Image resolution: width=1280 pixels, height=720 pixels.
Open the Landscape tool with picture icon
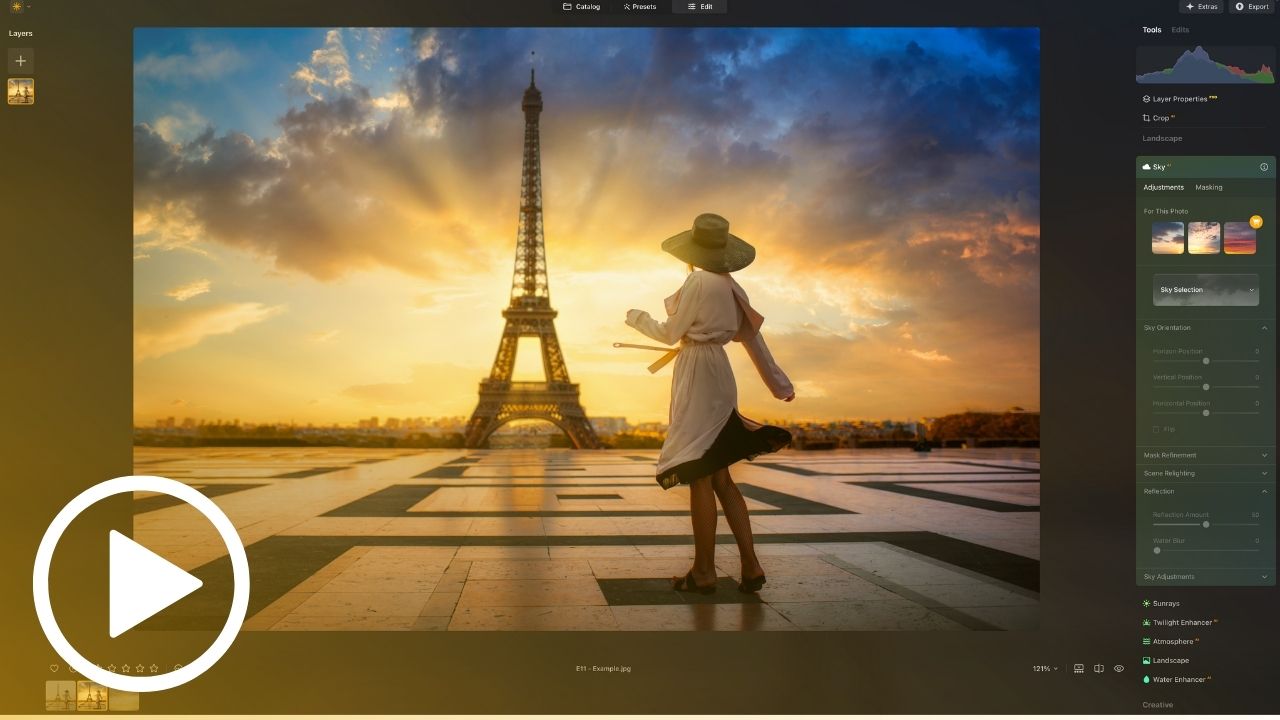pyautogui.click(x=1166, y=661)
